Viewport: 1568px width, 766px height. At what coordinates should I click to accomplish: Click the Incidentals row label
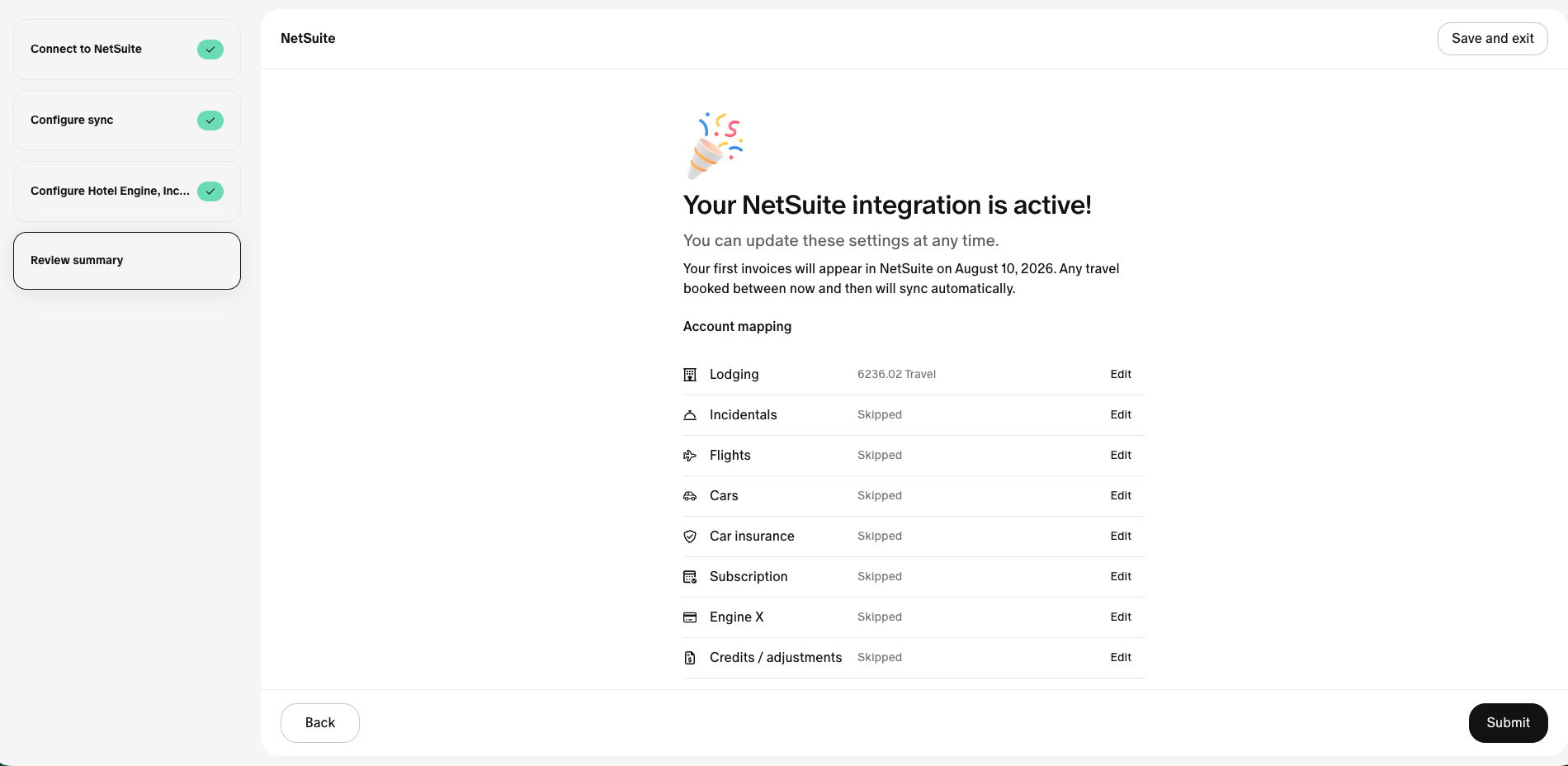click(743, 414)
